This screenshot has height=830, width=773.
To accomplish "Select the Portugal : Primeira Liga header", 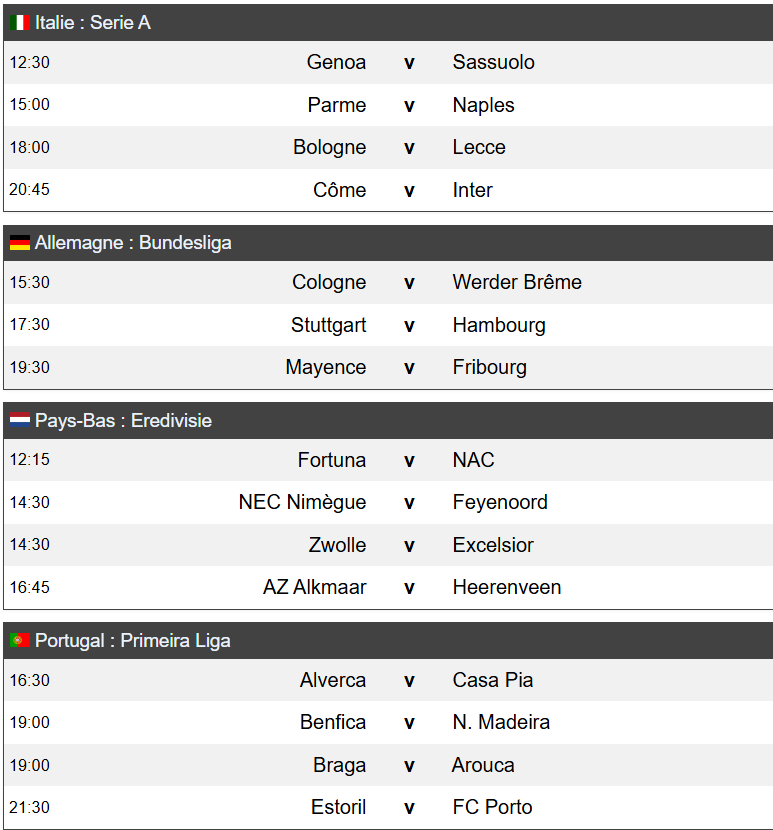I will (x=132, y=641).
